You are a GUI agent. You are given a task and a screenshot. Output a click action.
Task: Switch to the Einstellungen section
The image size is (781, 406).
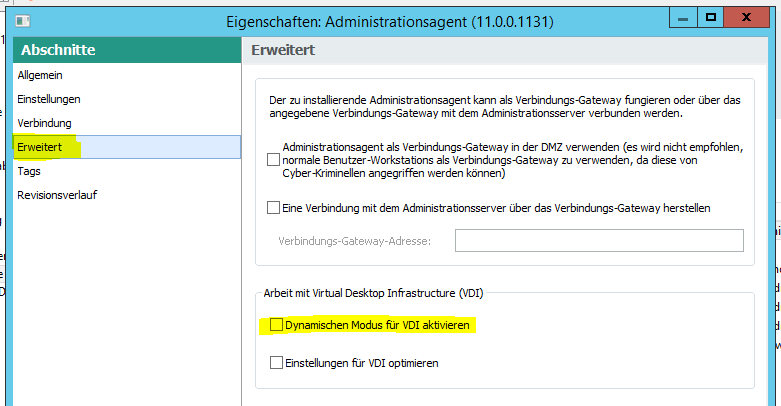click(x=49, y=99)
